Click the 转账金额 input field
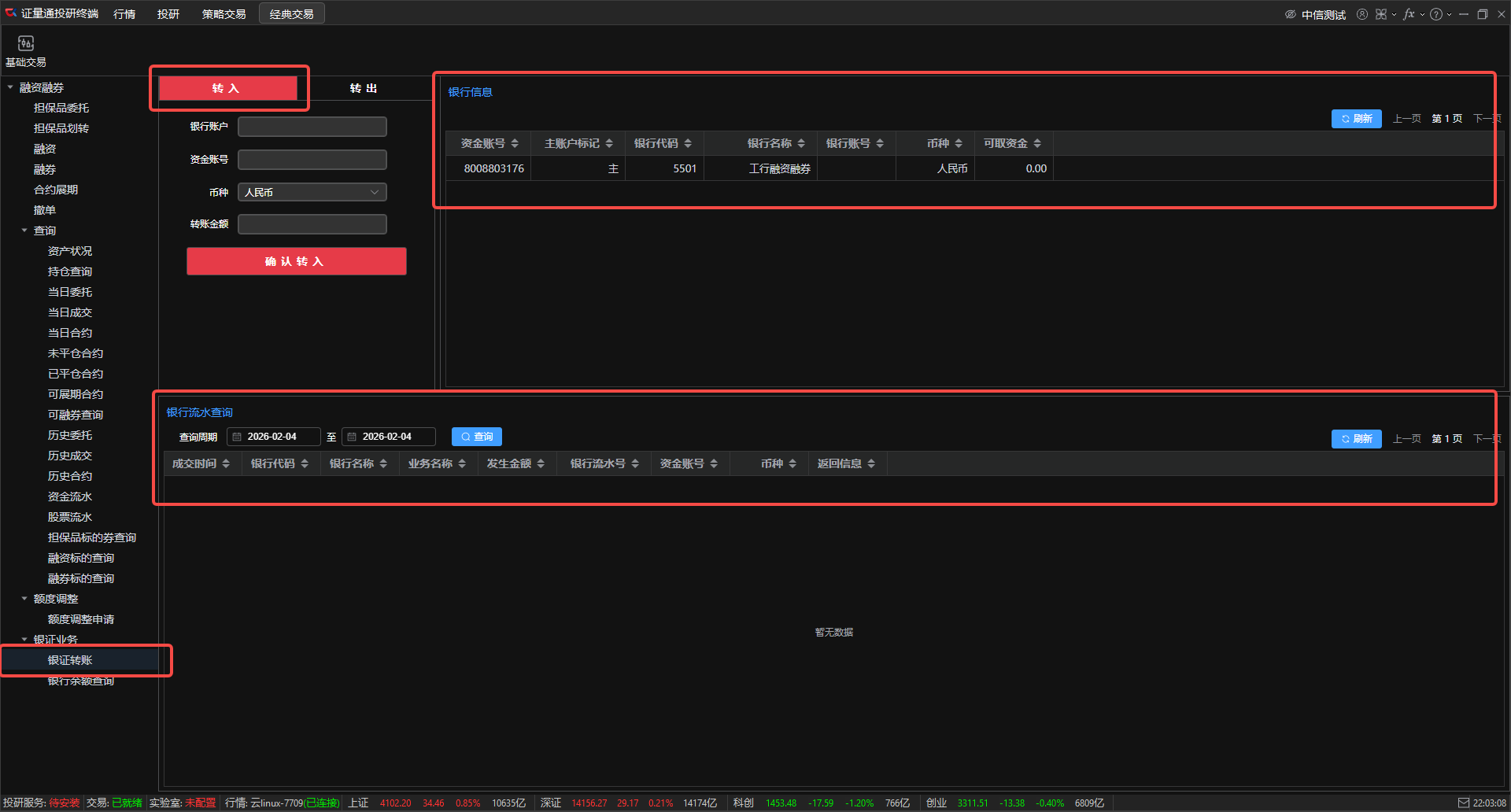This screenshot has width=1511, height=812. (312, 224)
